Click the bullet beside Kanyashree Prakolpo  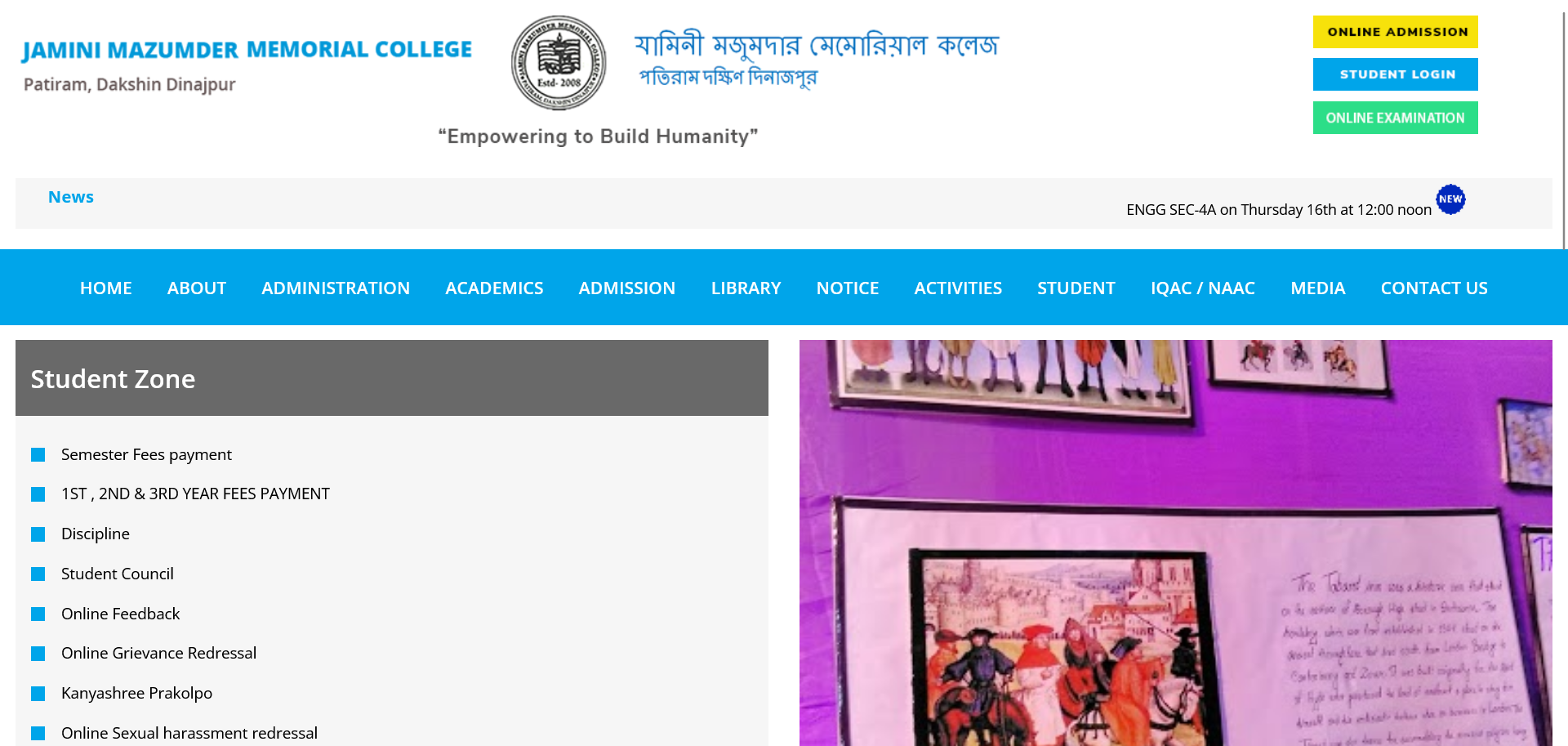[x=38, y=694]
